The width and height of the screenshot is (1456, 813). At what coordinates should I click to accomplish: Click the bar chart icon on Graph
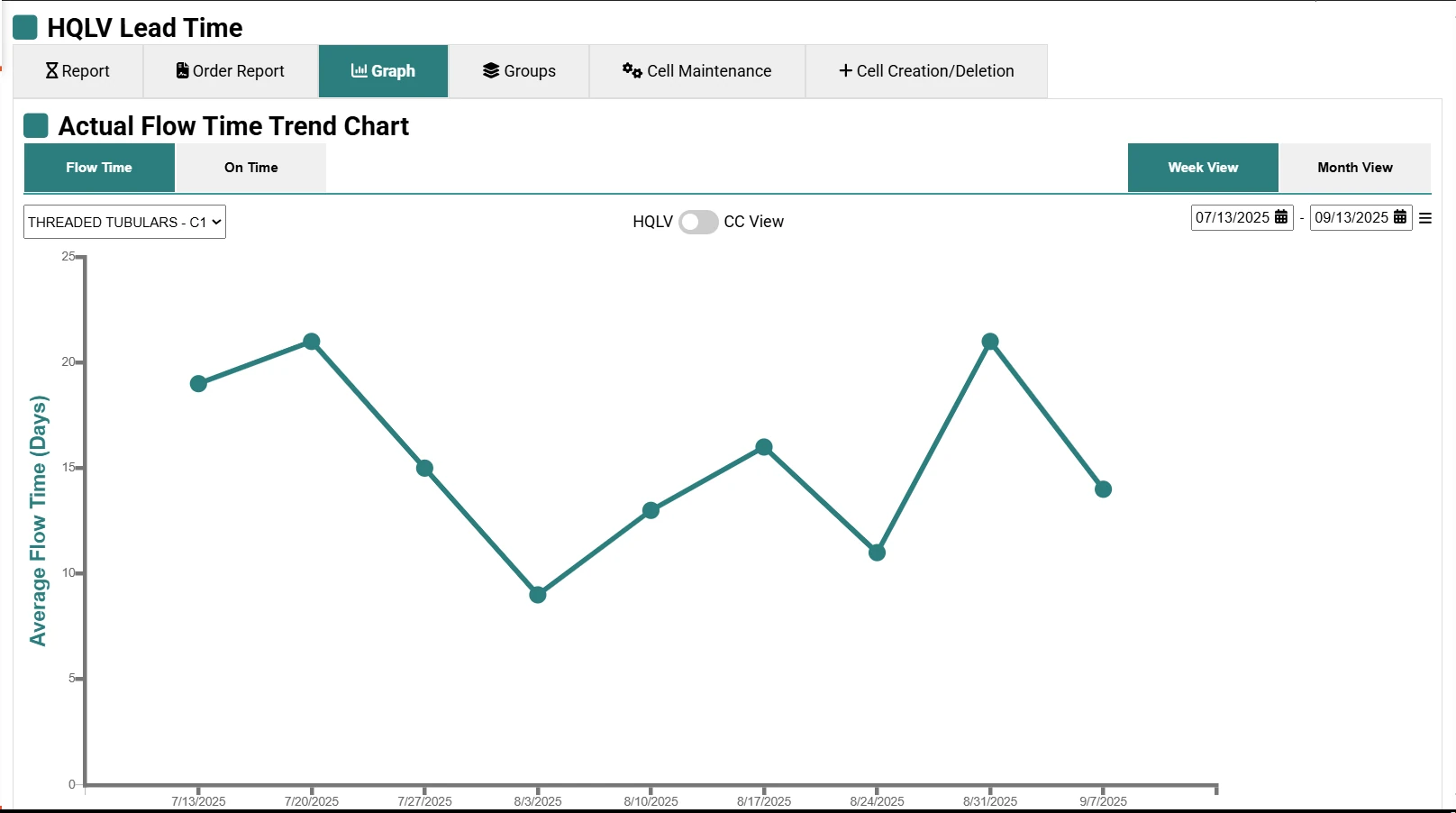[359, 70]
